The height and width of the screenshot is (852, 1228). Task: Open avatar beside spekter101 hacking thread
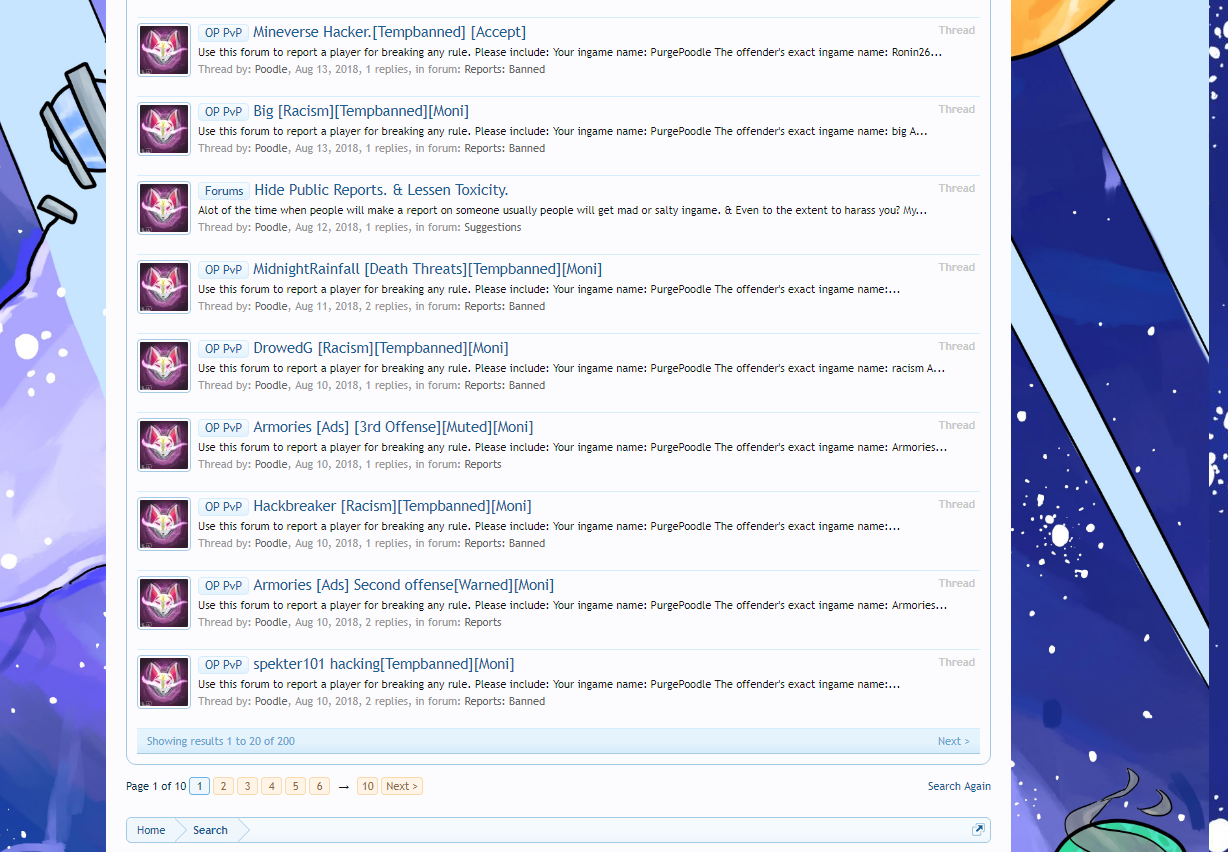[x=164, y=682]
